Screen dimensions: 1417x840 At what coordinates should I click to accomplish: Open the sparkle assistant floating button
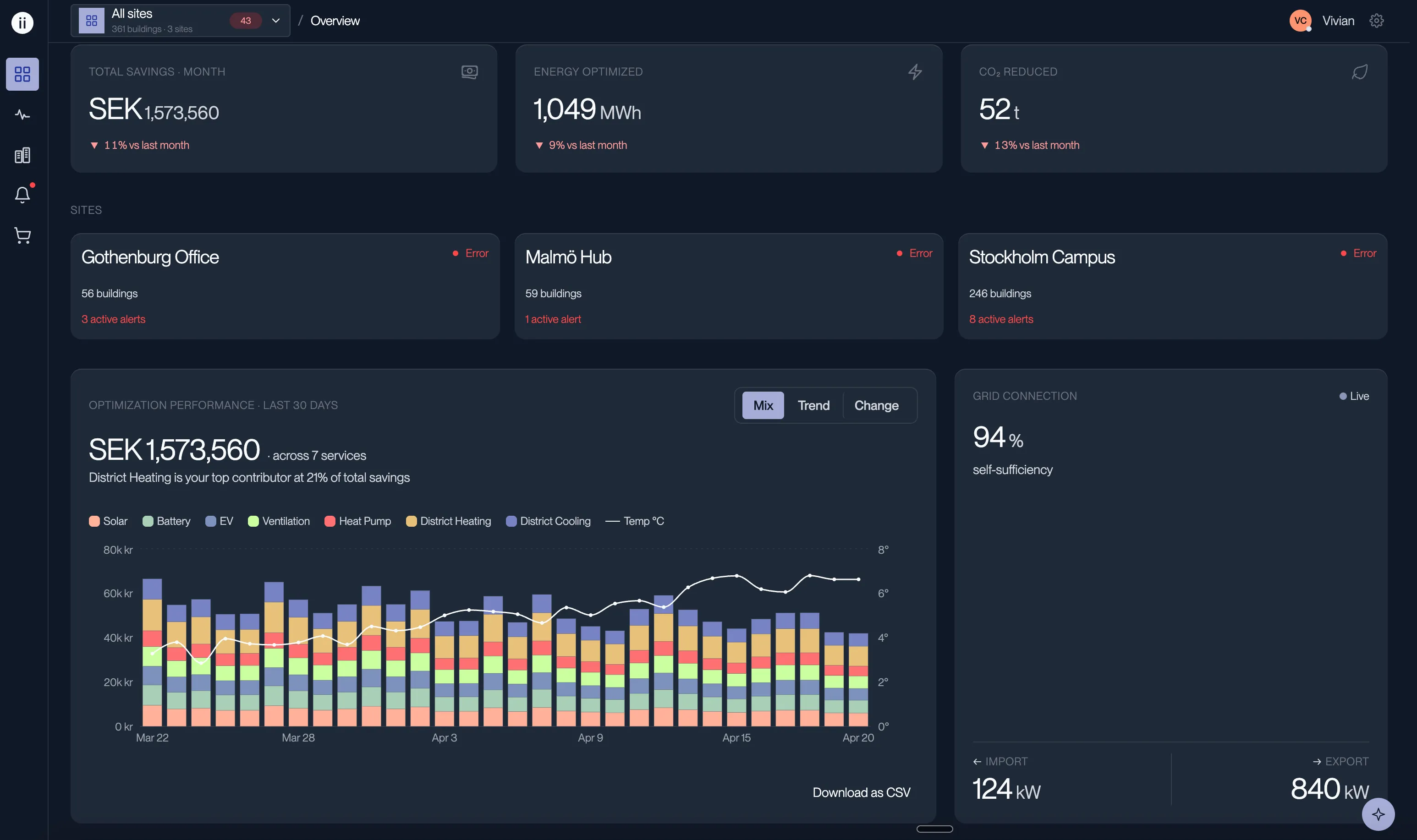tap(1378, 814)
